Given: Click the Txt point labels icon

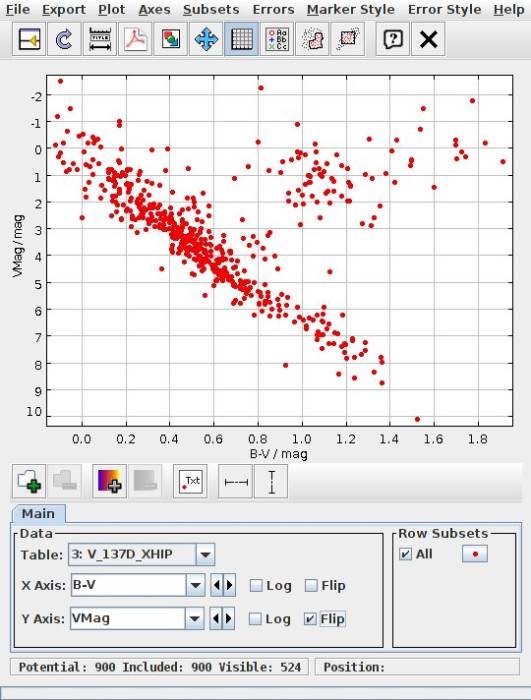Looking at the screenshot, I should [190, 481].
